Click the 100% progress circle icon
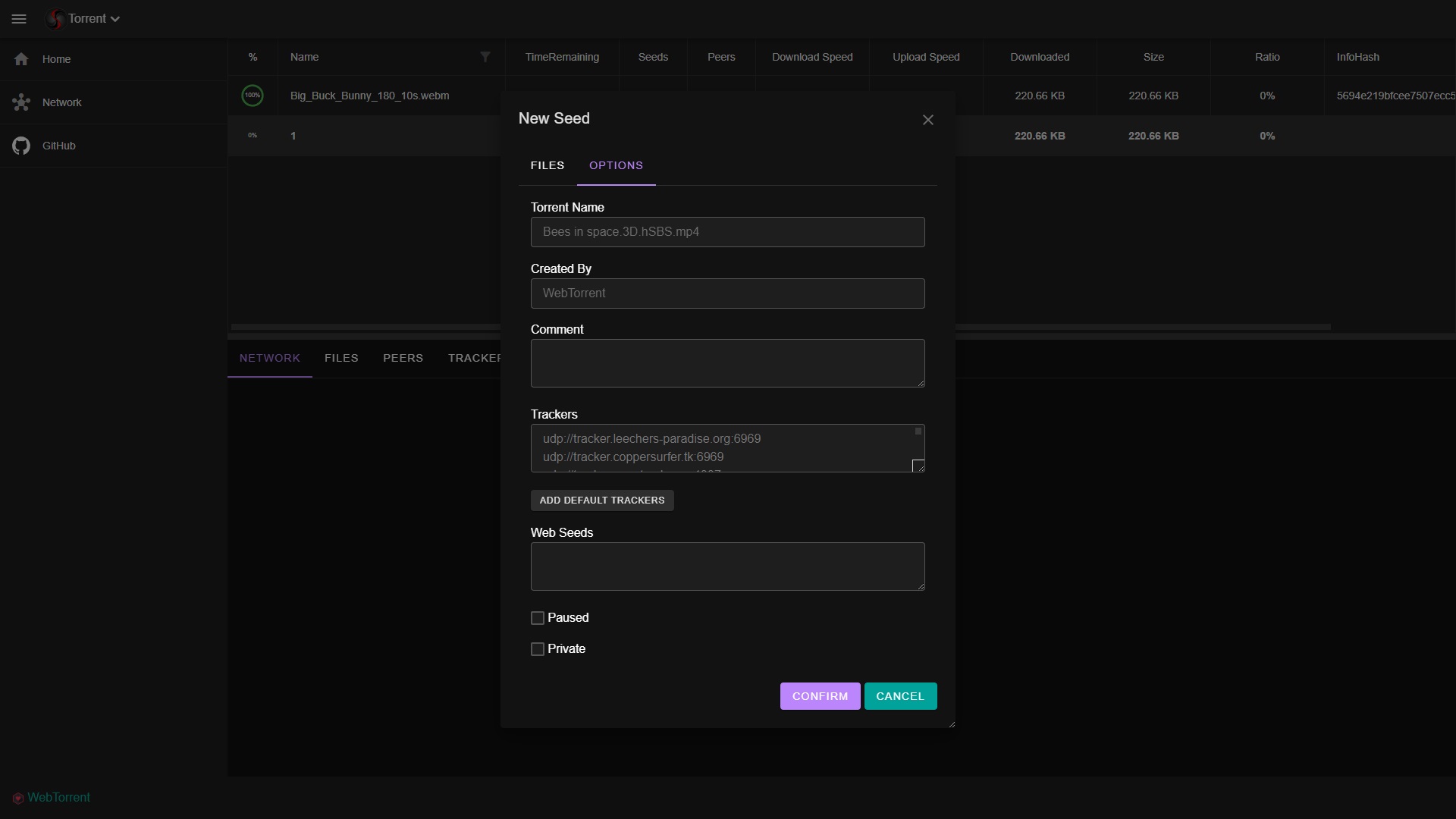 [253, 96]
